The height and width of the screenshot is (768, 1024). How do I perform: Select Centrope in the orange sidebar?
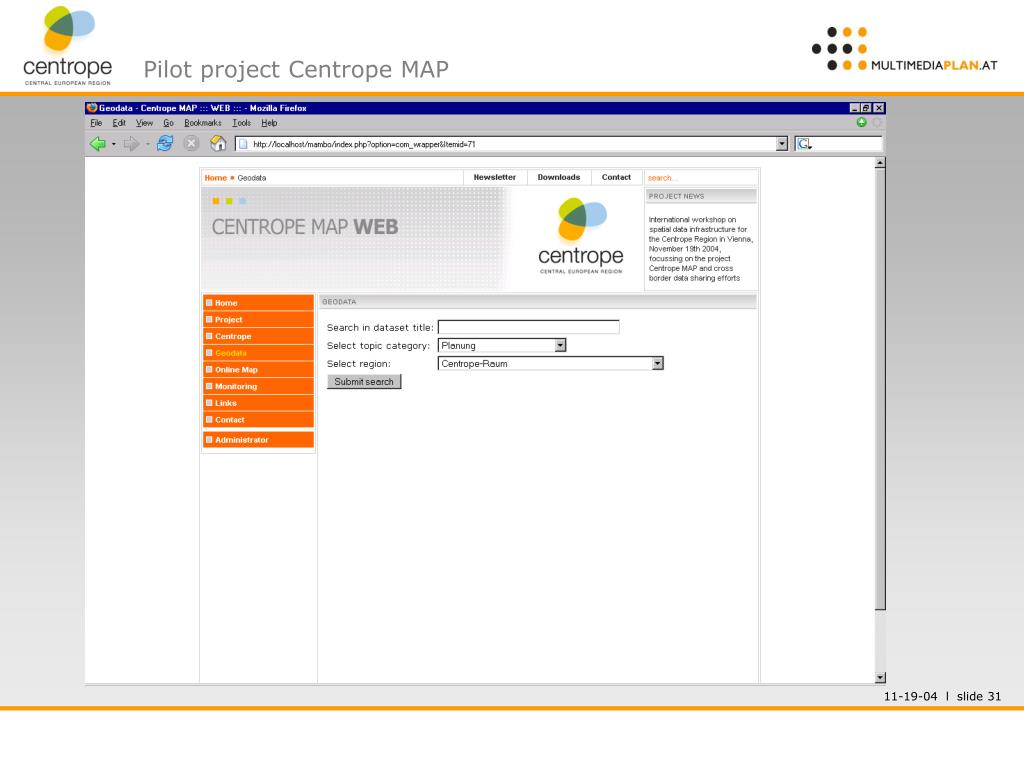click(258, 336)
